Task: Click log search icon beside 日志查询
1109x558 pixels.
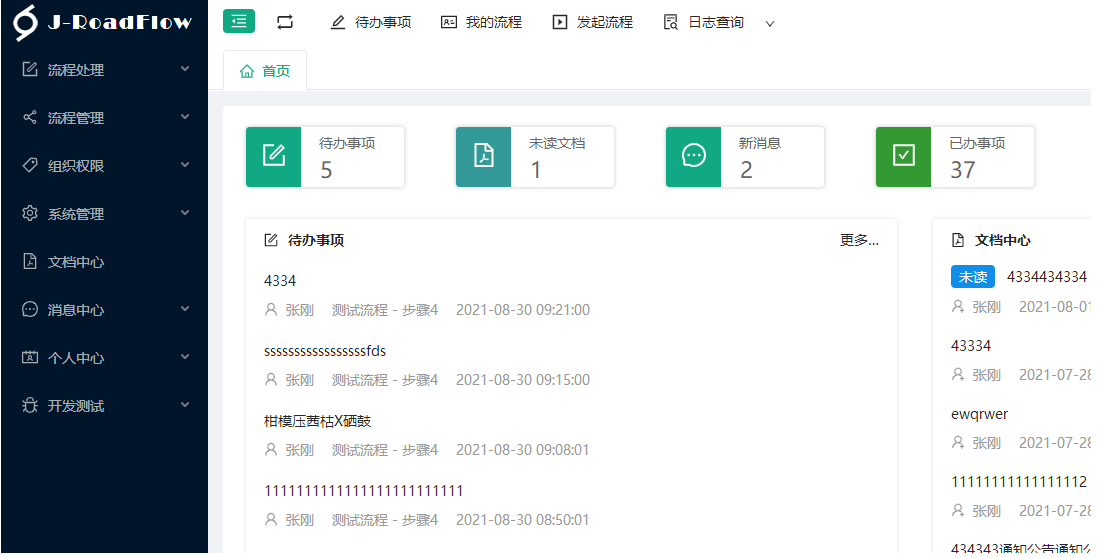Action: pos(670,23)
